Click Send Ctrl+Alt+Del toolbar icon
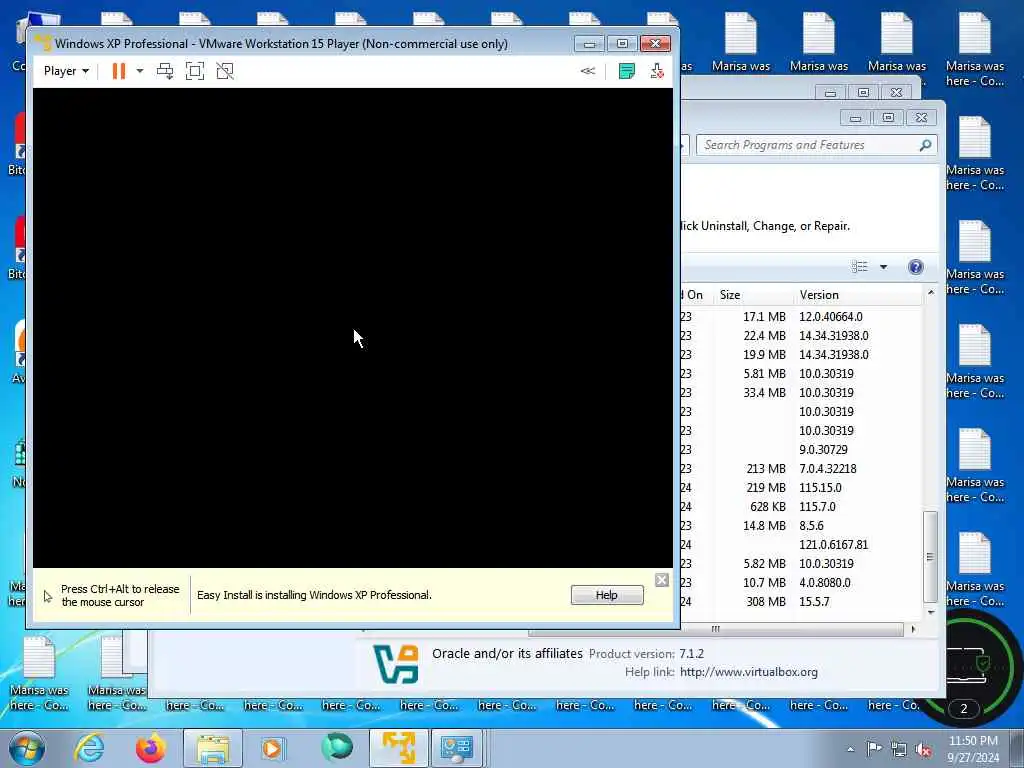 (165, 71)
